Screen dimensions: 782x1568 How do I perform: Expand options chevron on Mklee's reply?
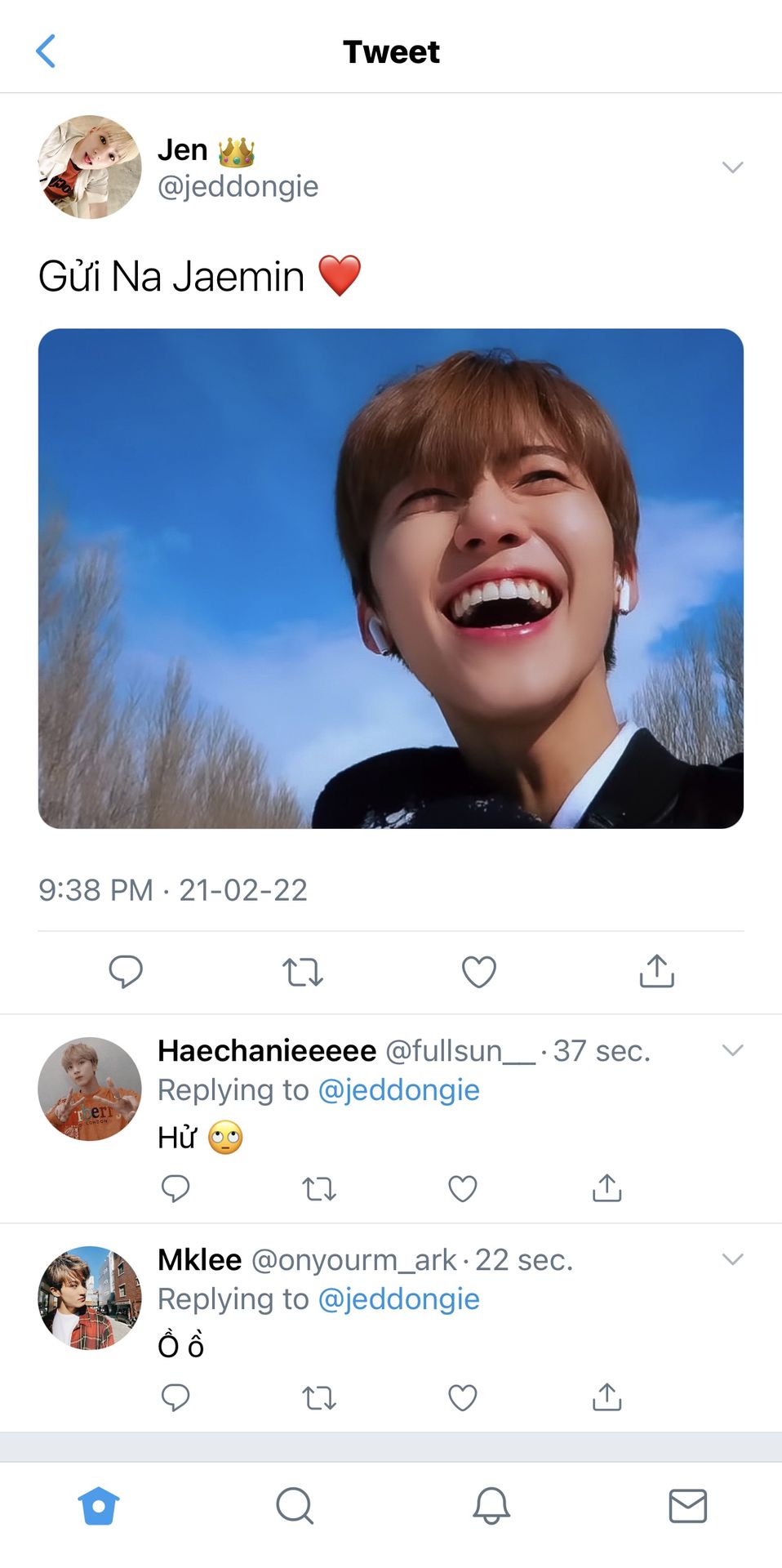point(732,1259)
